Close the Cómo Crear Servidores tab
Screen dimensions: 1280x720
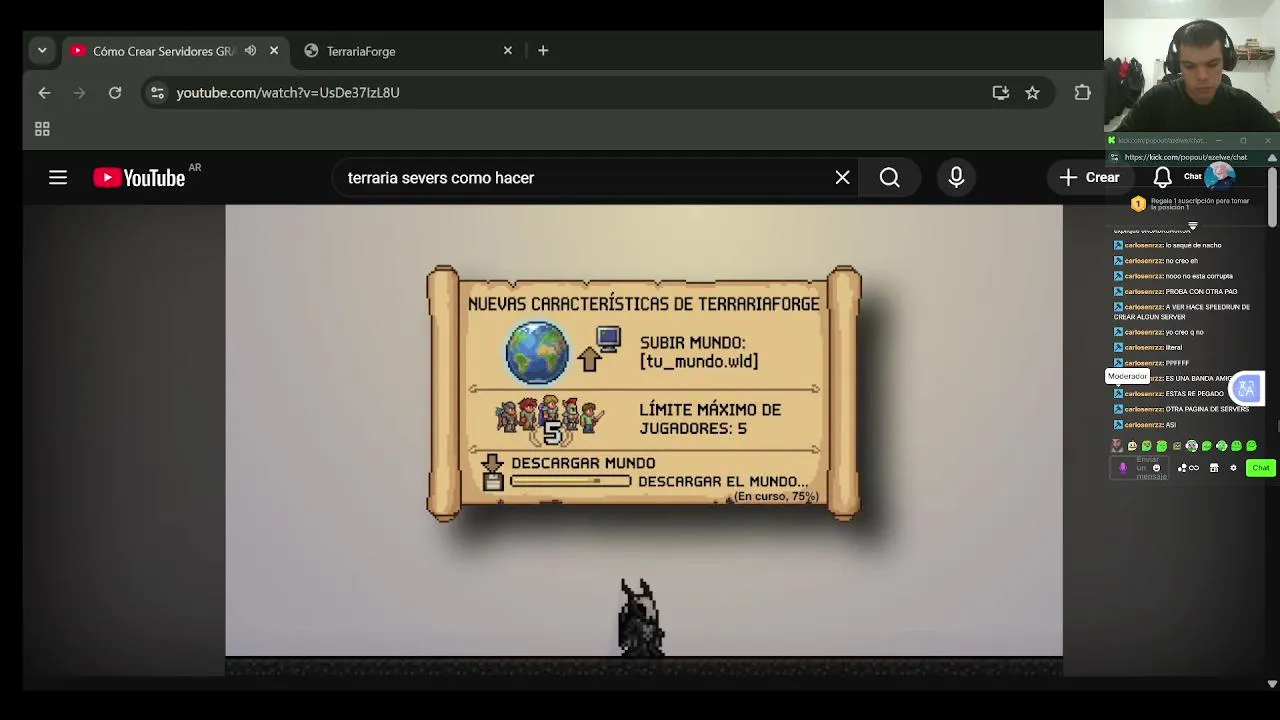[274, 51]
